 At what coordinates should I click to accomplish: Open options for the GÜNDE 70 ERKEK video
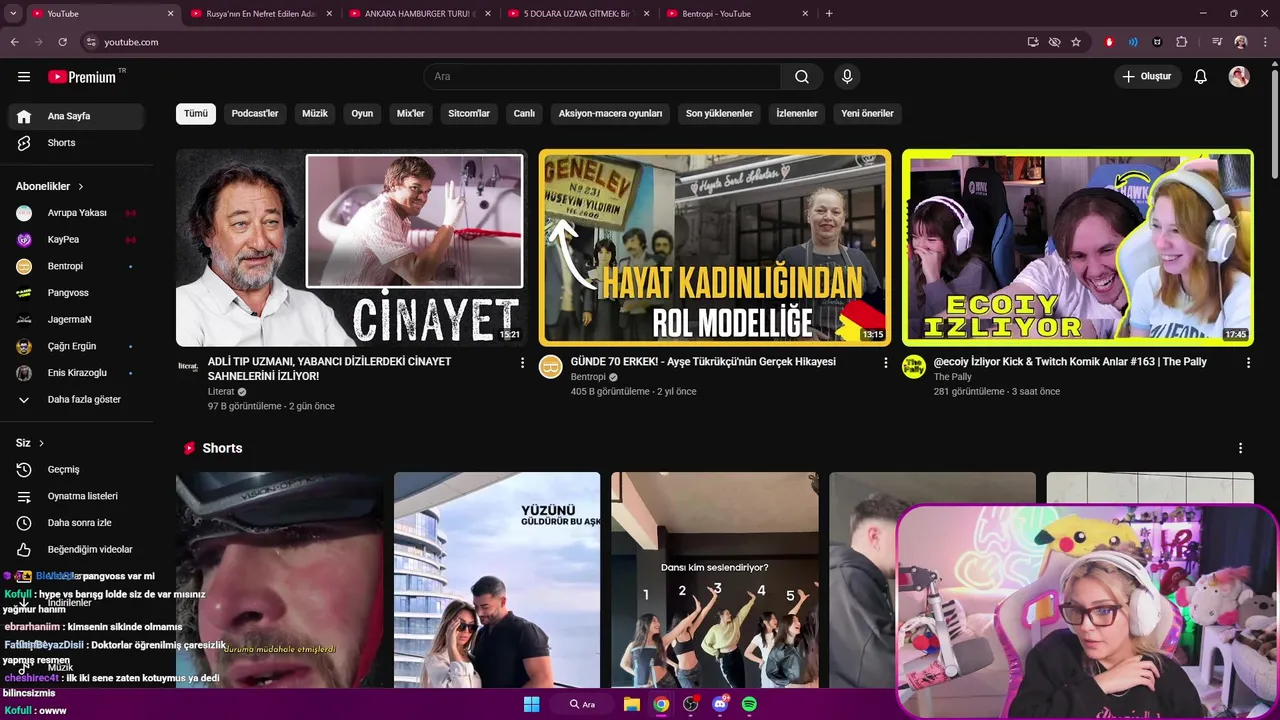pos(885,363)
